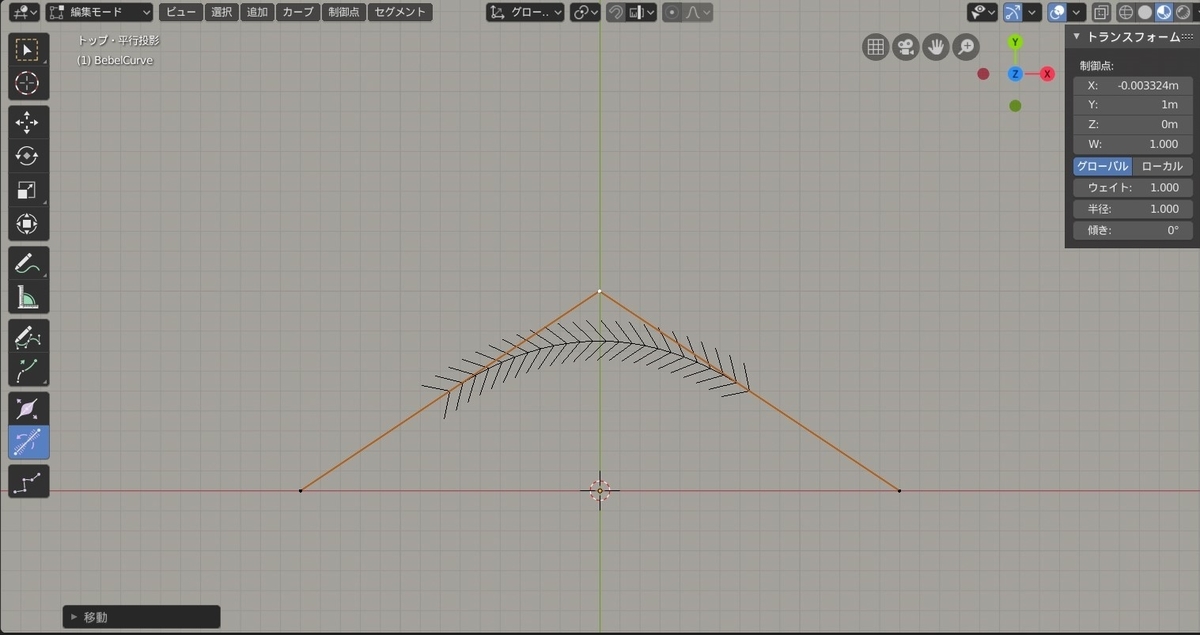Open snapping options dropdown
The height and width of the screenshot is (635, 1200).
pos(641,13)
